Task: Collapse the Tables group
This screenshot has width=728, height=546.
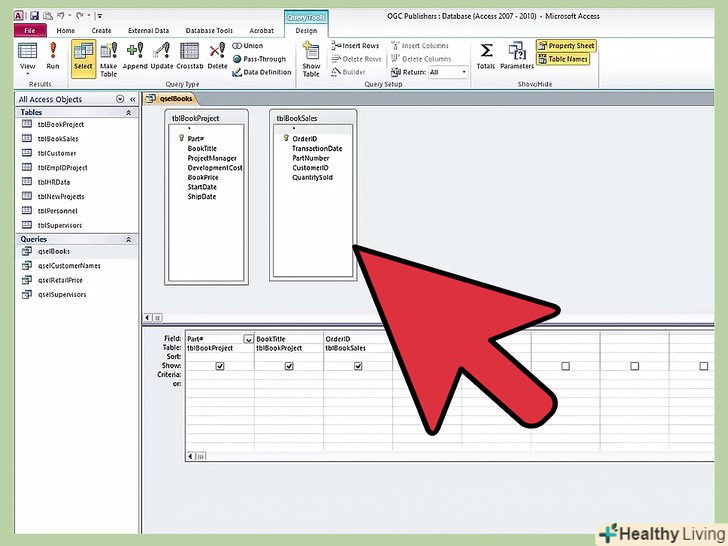Action: click(129, 112)
